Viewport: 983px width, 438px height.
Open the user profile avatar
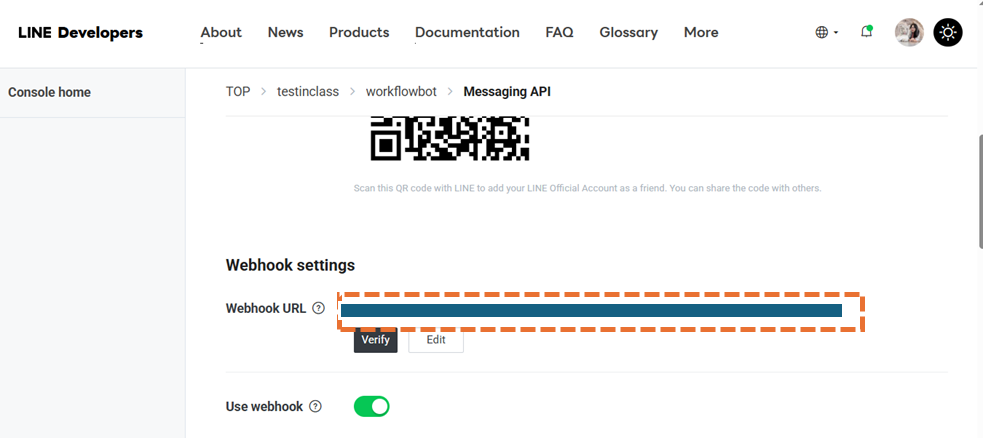[x=909, y=32]
